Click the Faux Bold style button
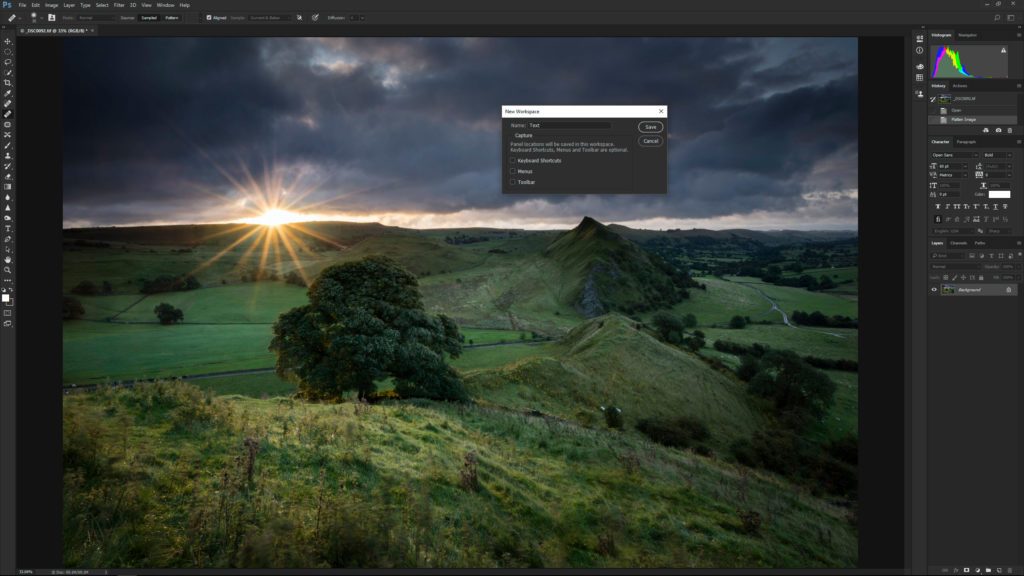 [x=938, y=206]
